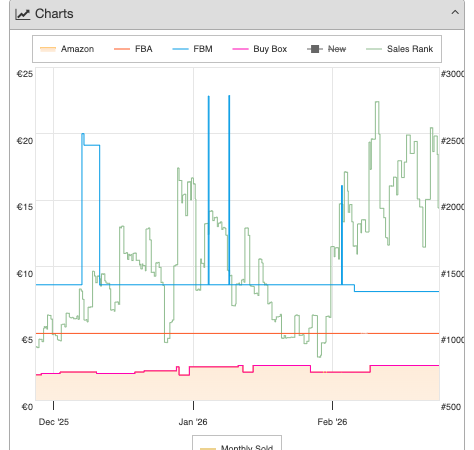Click the €0 price axis label
Viewport: 474px width, 450px height.
point(27,407)
